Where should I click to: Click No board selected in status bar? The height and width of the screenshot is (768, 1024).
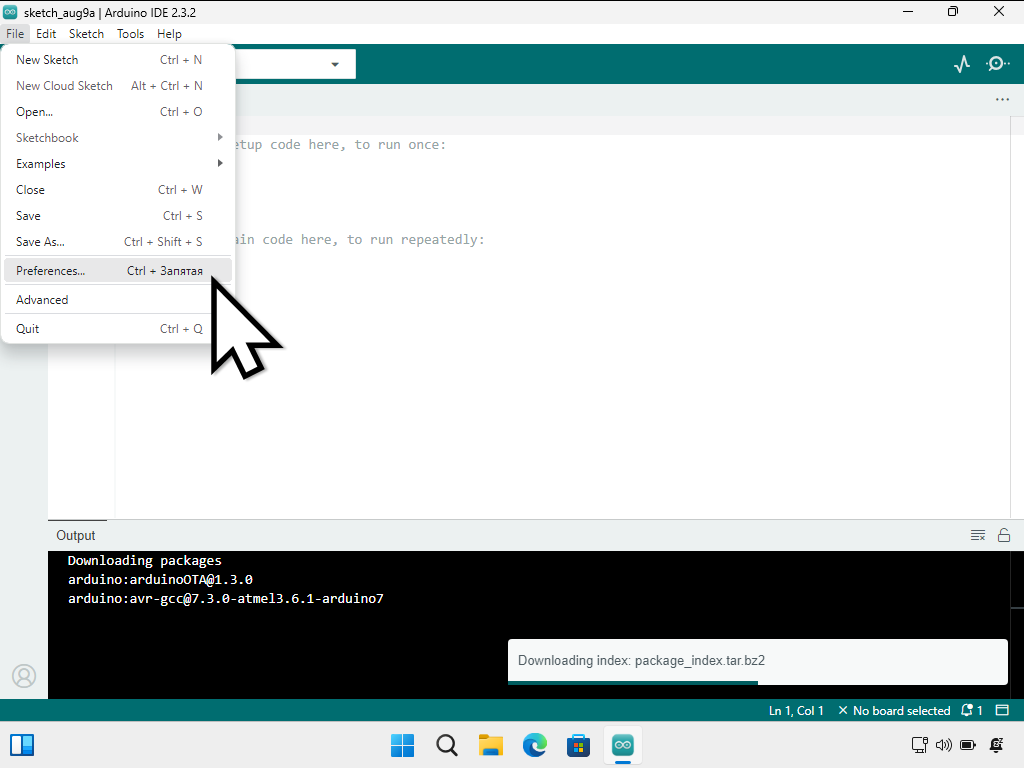click(894, 711)
